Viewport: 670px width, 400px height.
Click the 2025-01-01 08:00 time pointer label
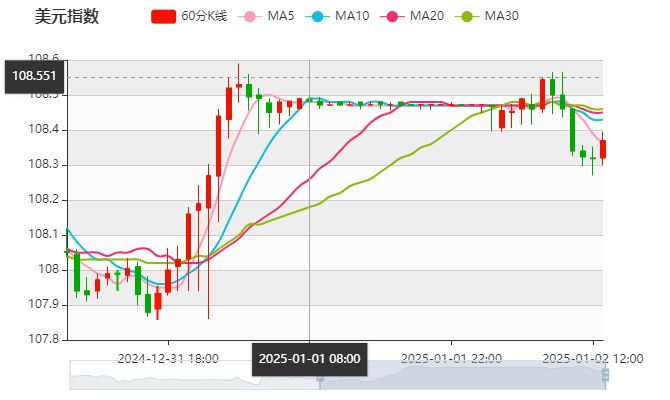point(309,358)
